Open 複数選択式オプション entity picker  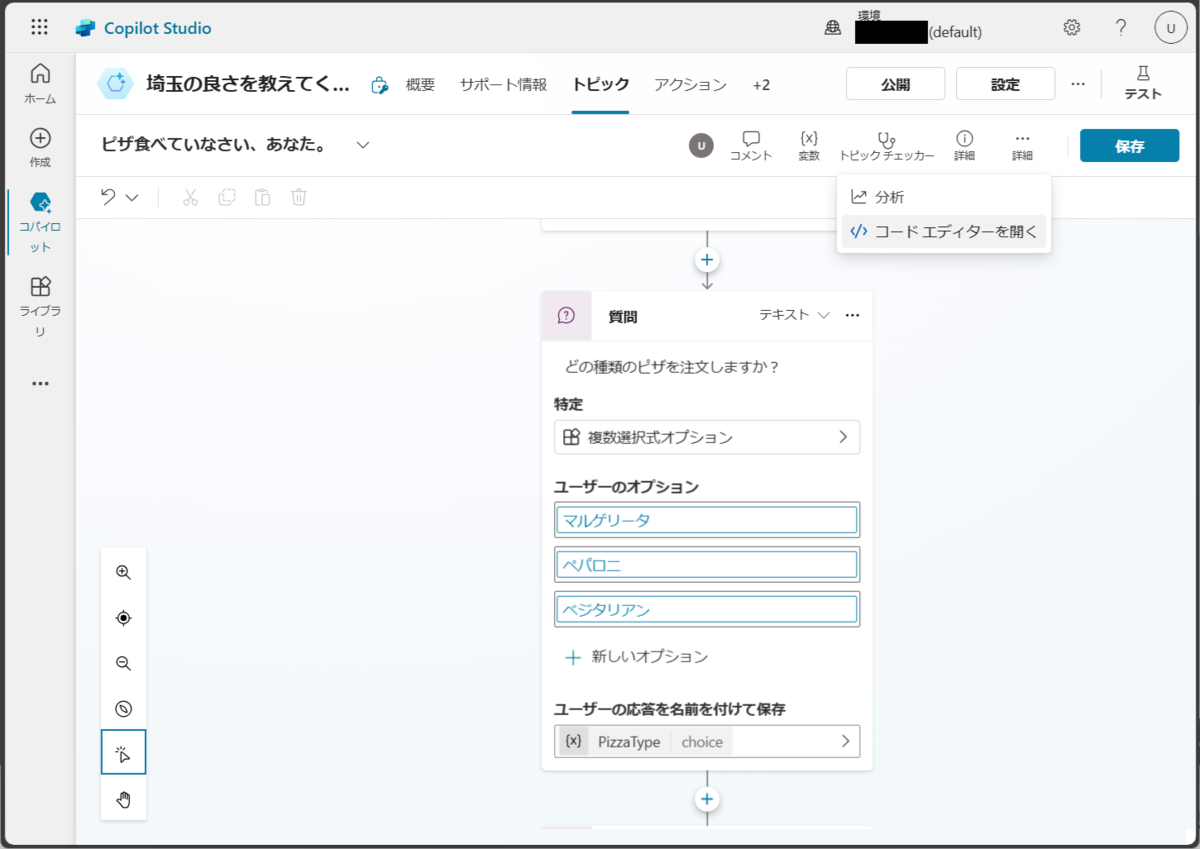click(707, 437)
